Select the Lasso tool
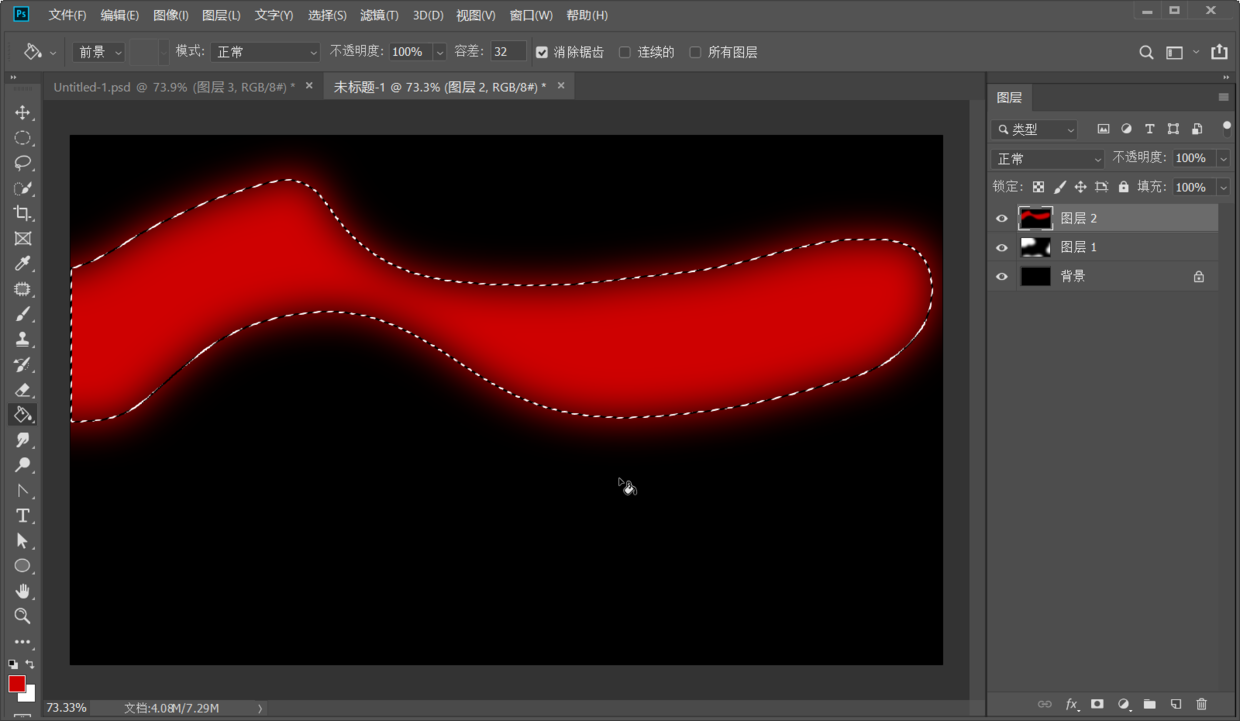This screenshot has width=1240, height=721. pyautogui.click(x=23, y=163)
